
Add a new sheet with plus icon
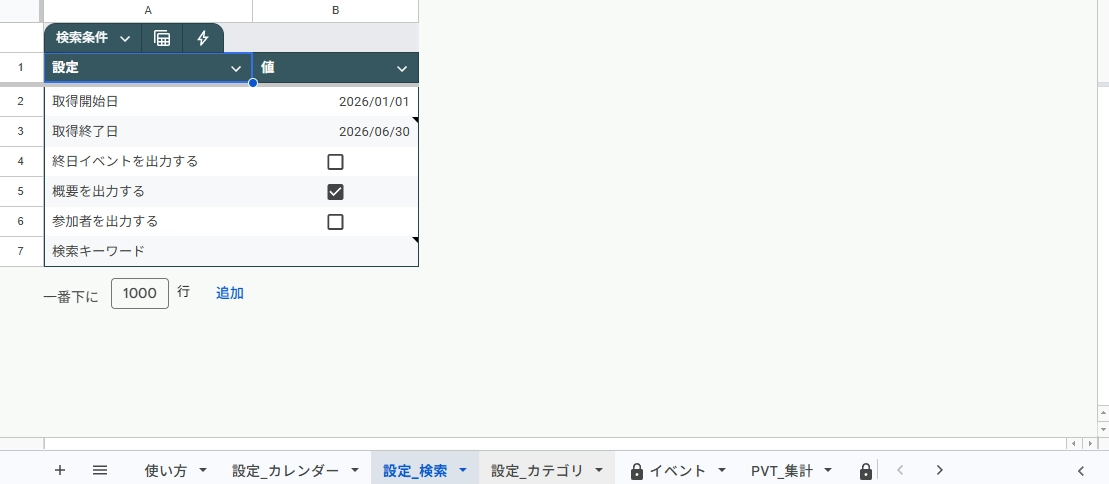(60, 470)
